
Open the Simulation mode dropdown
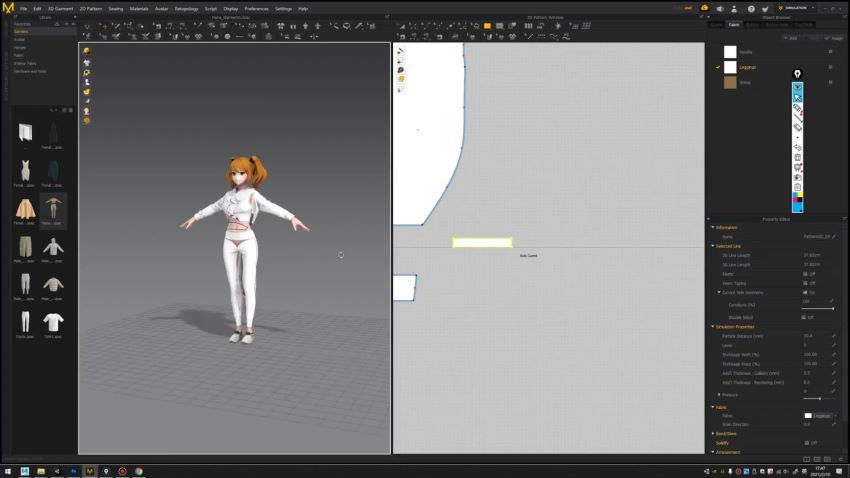click(797, 8)
